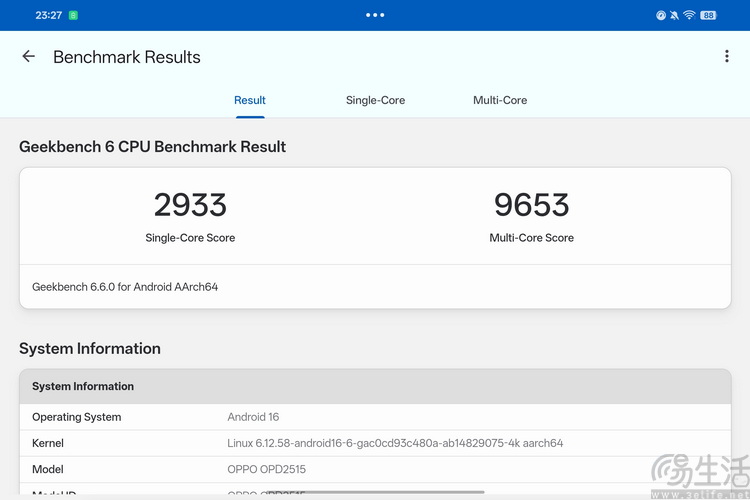Screen dimensions: 750x500
Task: Select the Result tab
Action: pyautogui.click(x=250, y=100)
